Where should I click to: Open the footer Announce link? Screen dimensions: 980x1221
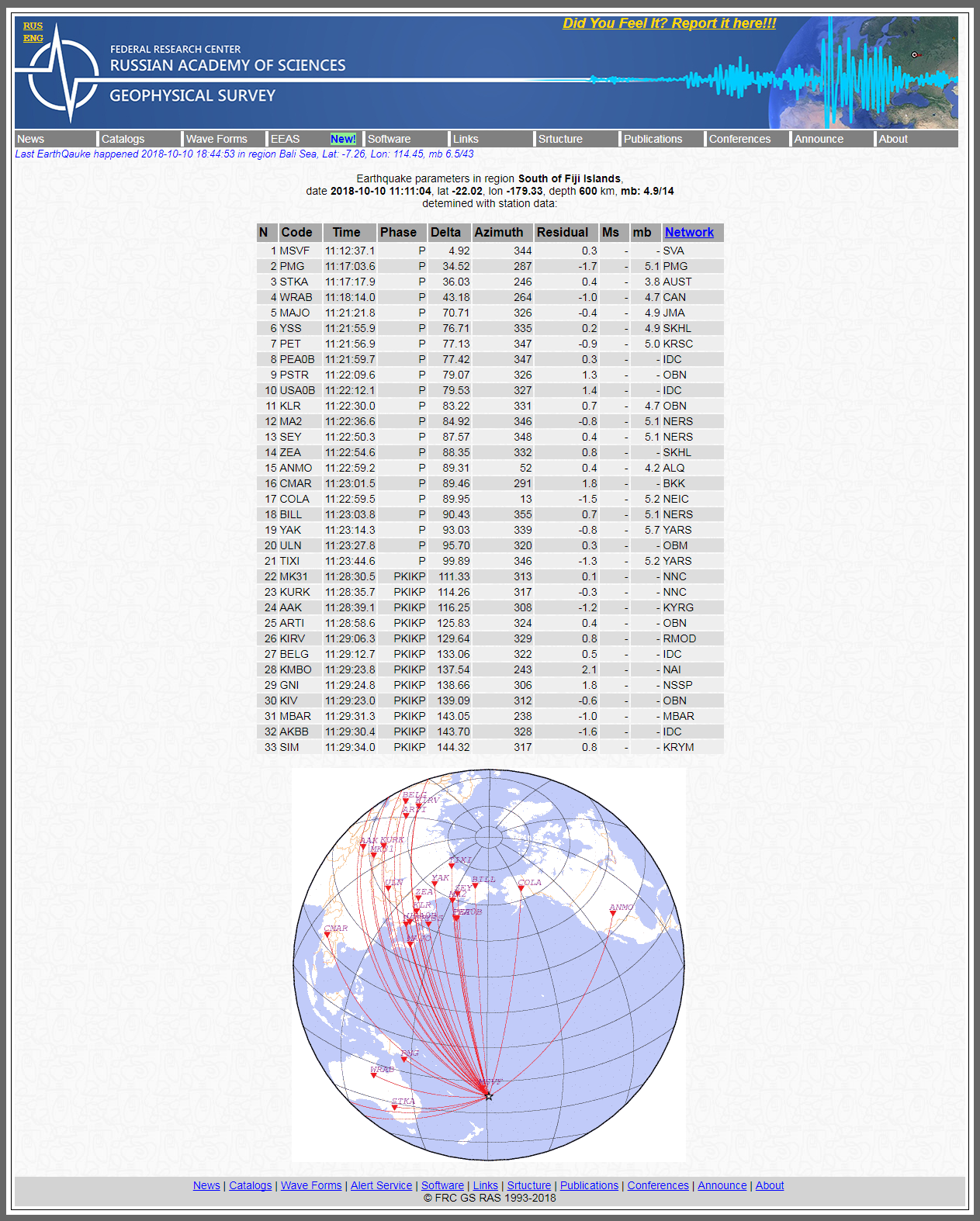click(x=722, y=1185)
